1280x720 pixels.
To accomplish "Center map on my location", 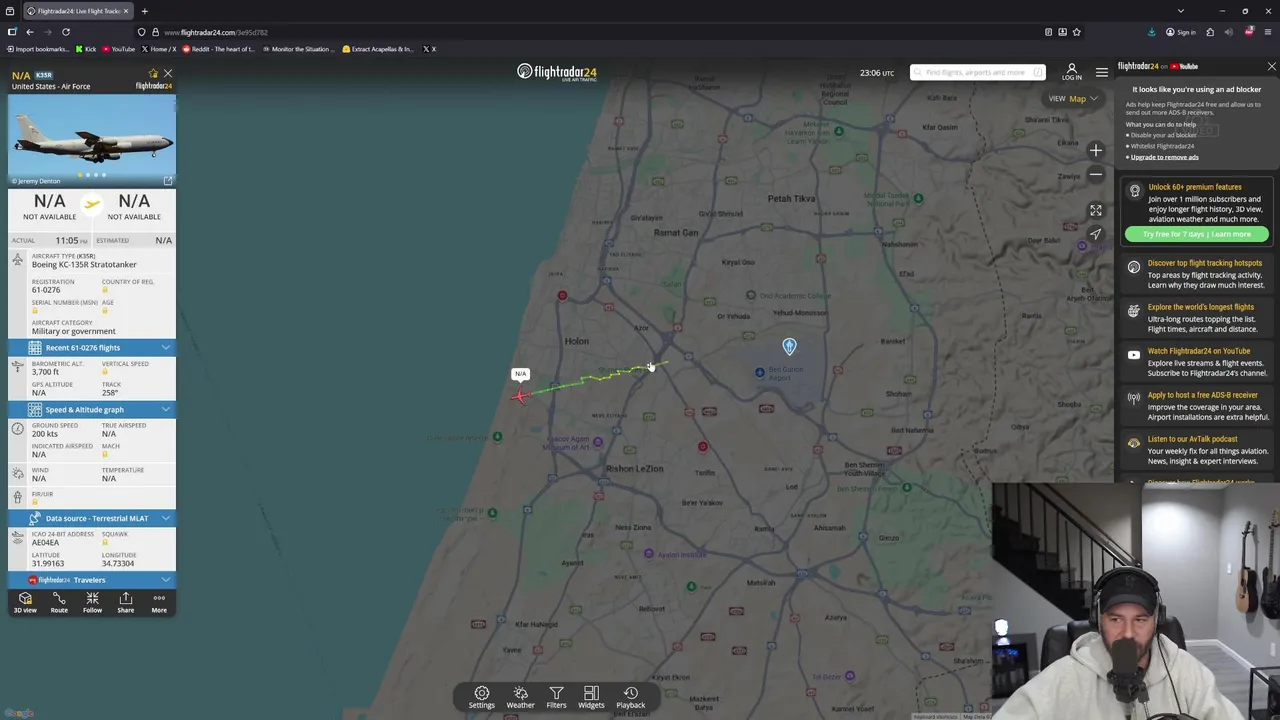I will point(1096,235).
